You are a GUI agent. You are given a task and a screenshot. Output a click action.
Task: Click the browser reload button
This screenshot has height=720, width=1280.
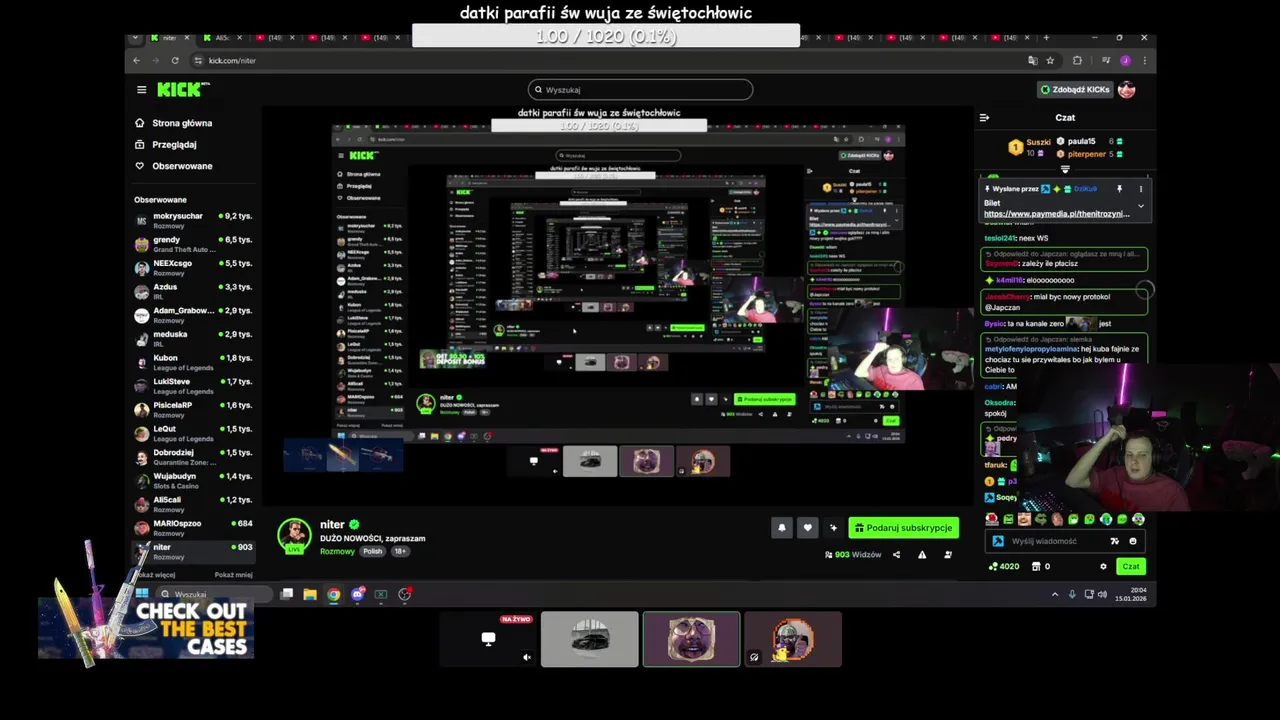174,61
